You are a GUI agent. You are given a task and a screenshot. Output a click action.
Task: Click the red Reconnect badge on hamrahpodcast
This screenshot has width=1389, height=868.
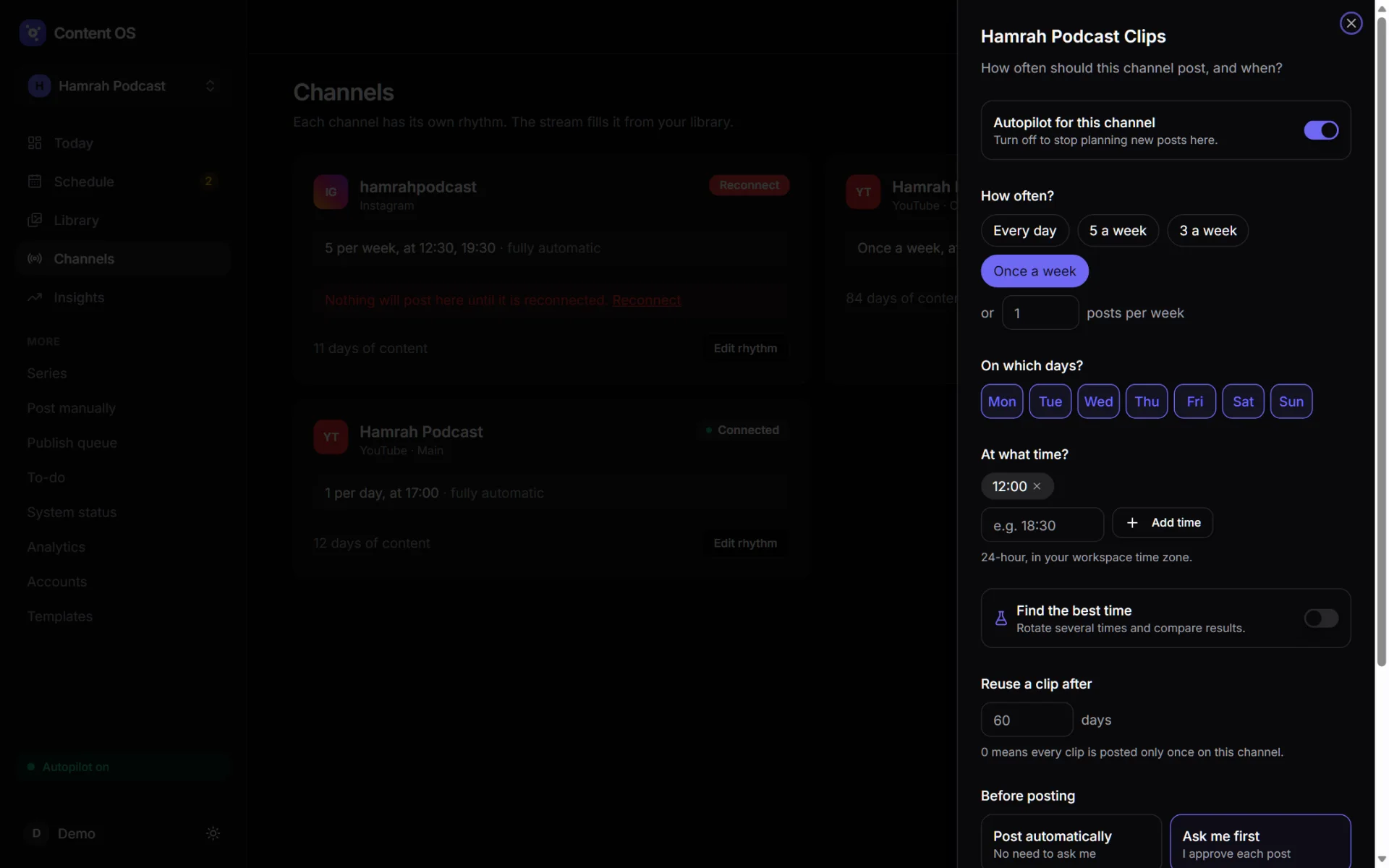tap(749, 185)
